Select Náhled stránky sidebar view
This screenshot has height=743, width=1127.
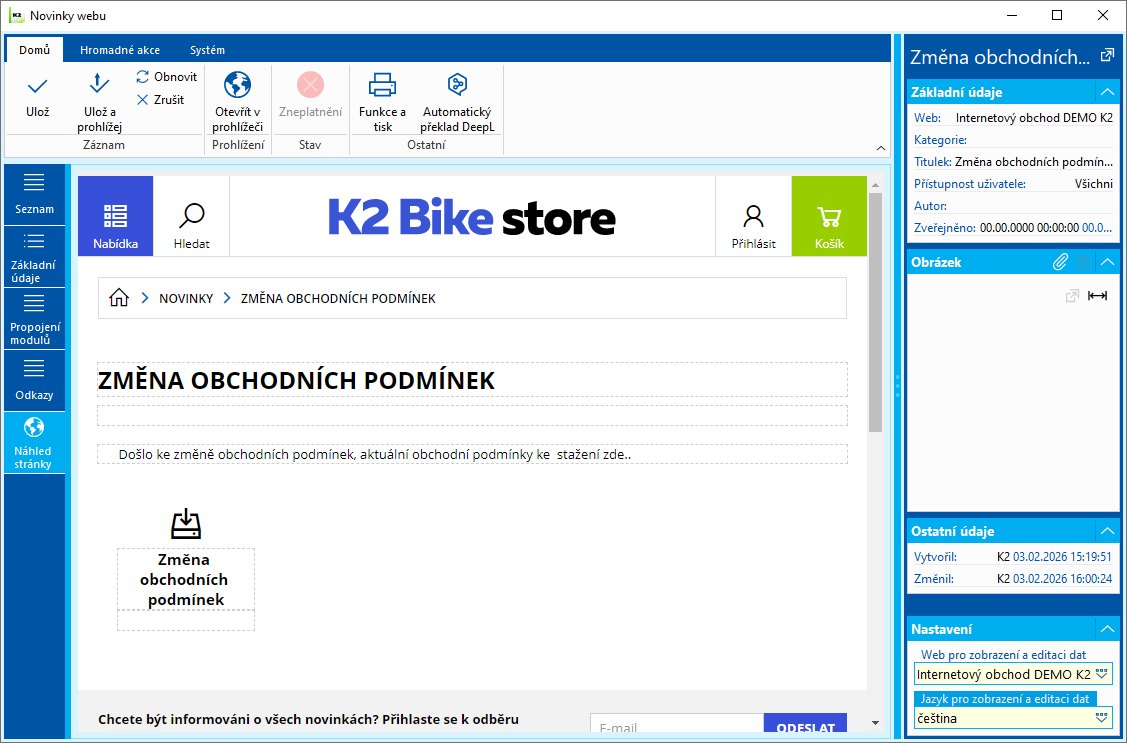pyautogui.click(x=34, y=443)
